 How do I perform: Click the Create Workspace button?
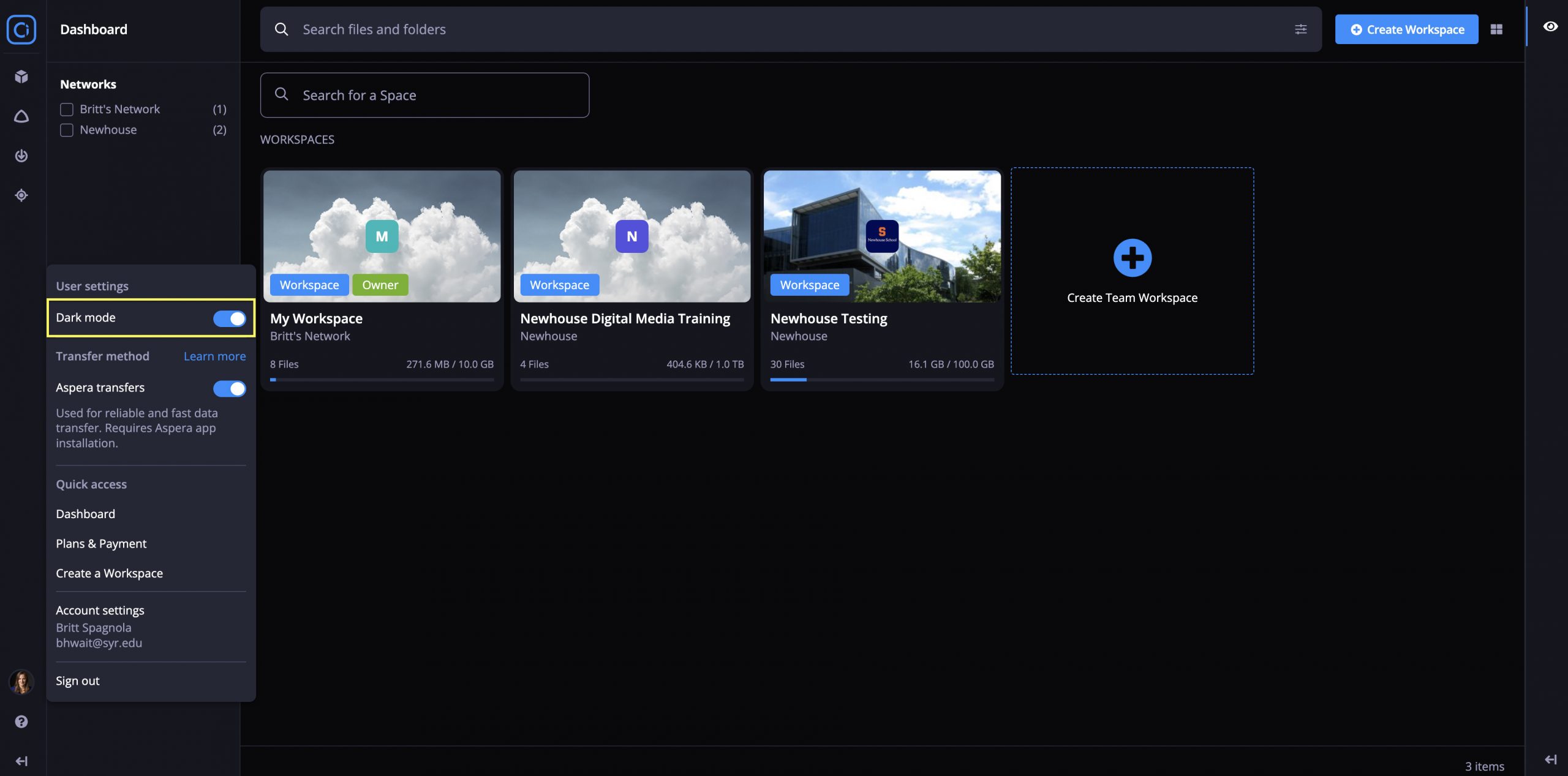1406,29
